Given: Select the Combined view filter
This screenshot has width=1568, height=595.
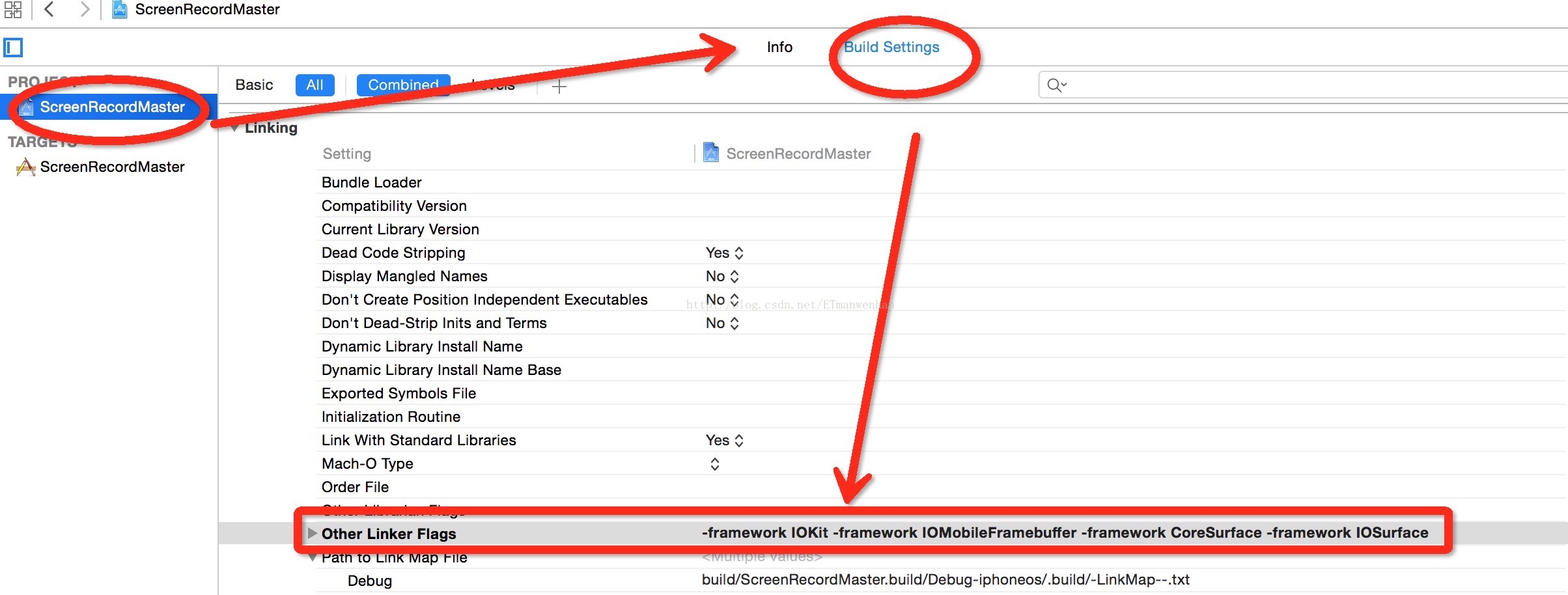Looking at the screenshot, I should tap(403, 85).
